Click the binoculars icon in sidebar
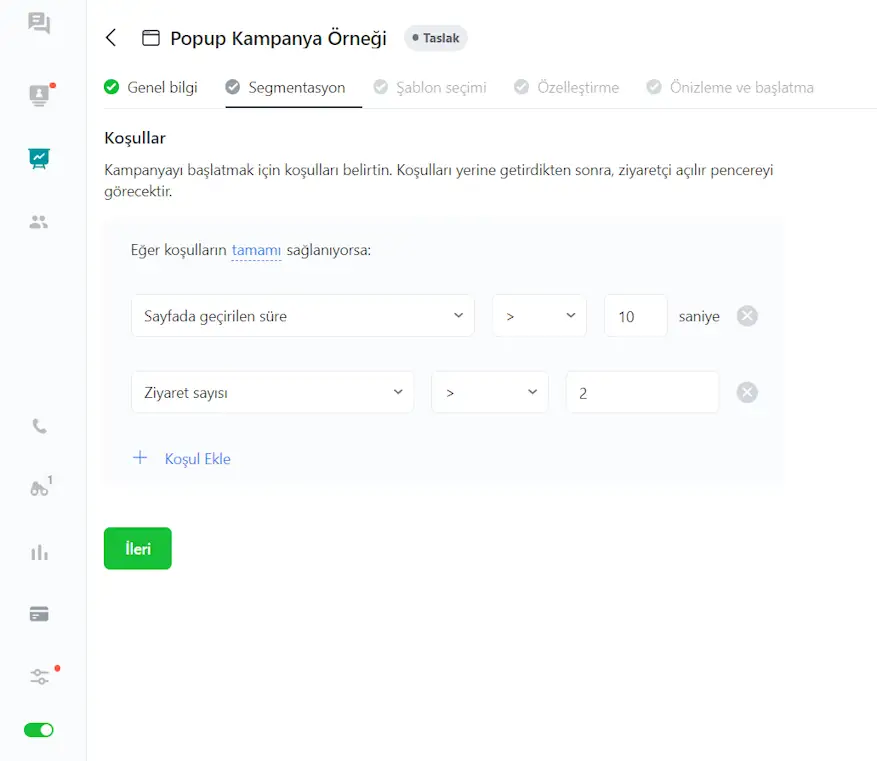 tap(39, 489)
